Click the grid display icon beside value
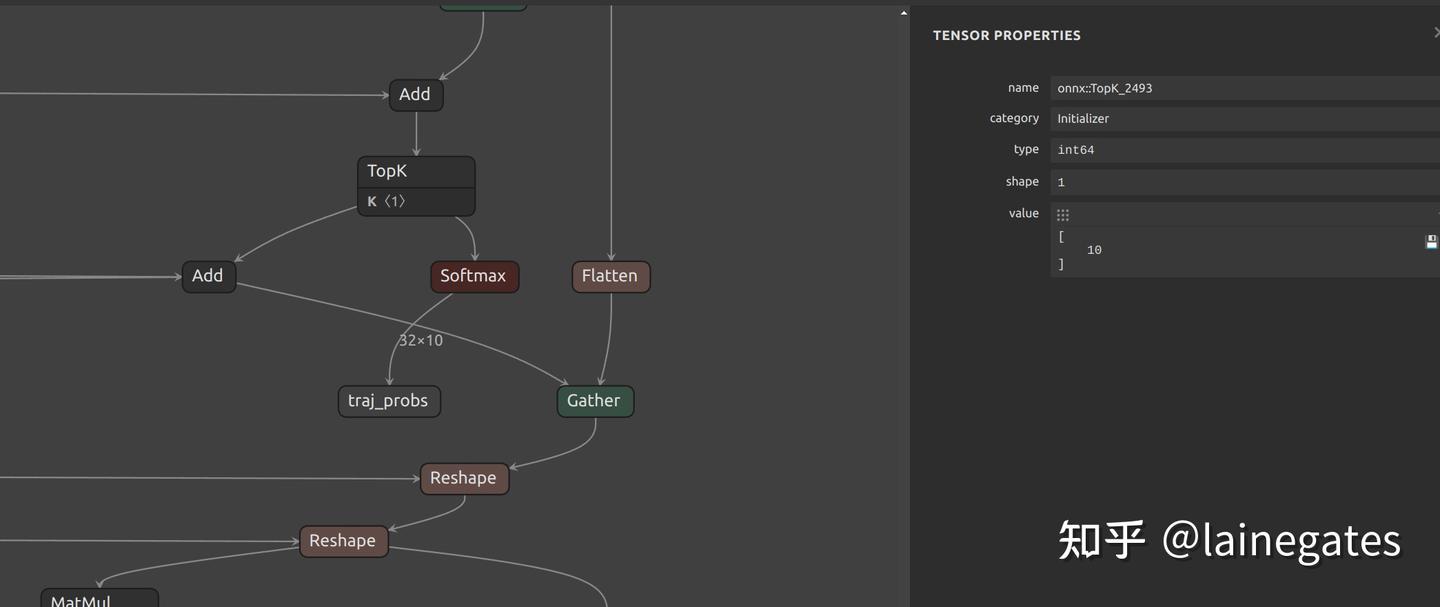The height and width of the screenshot is (607, 1440). [x=1062, y=213]
